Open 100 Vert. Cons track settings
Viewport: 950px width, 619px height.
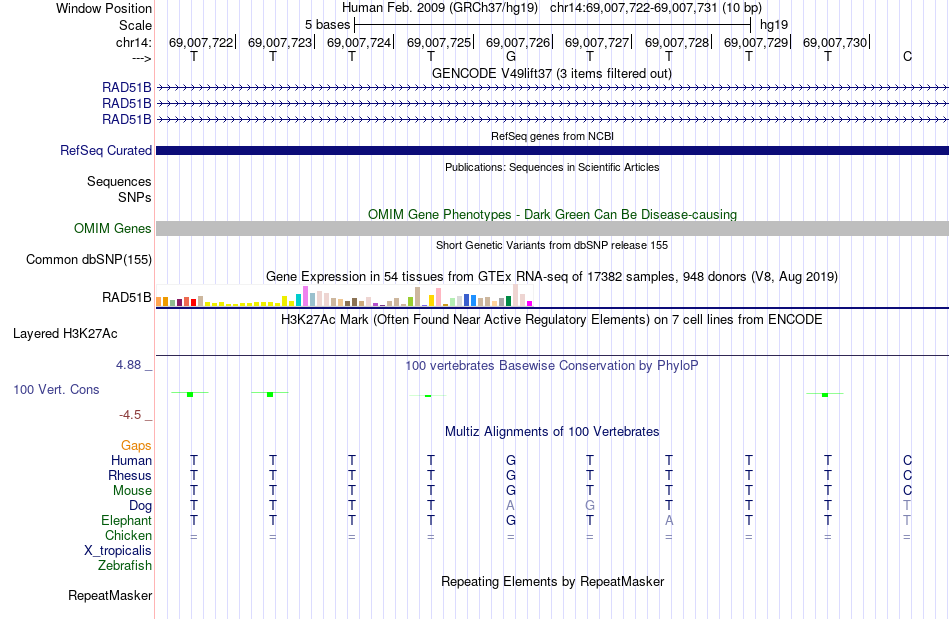click(x=56, y=389)
